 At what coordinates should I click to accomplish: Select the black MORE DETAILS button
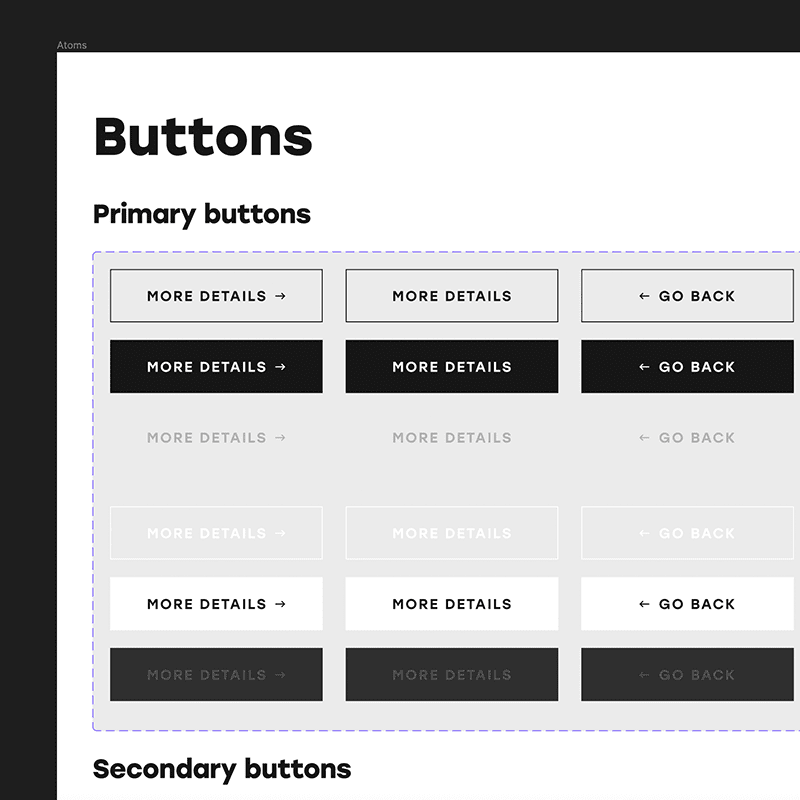coord(451,366)
